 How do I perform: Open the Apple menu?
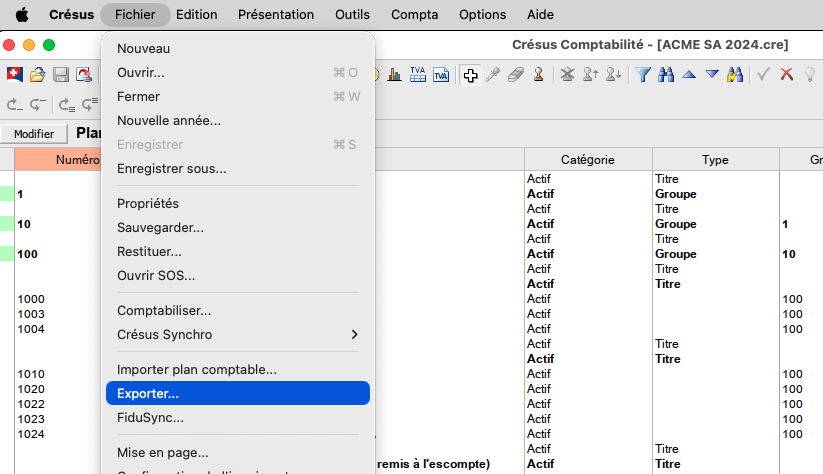(22, 15)
